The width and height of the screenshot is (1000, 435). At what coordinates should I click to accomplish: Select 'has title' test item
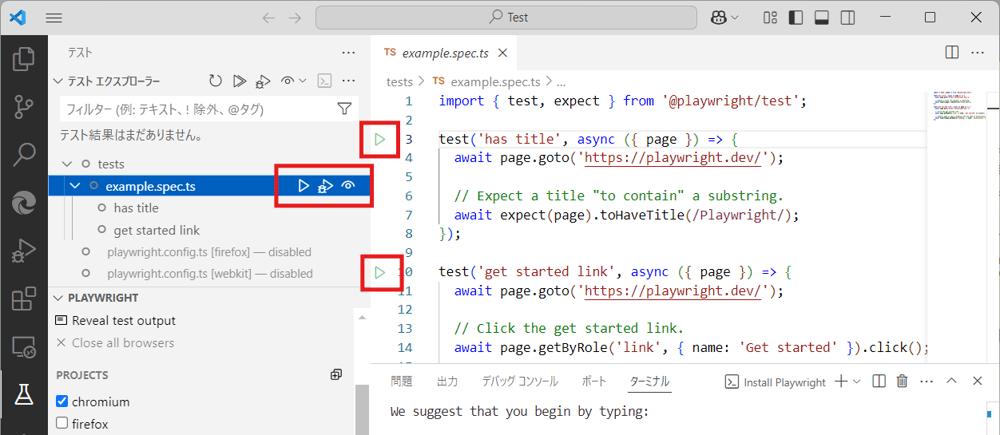(136, 208)
